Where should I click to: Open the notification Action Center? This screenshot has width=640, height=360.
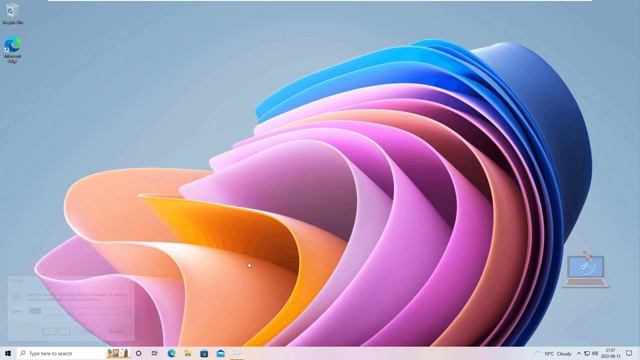point(629,353)
